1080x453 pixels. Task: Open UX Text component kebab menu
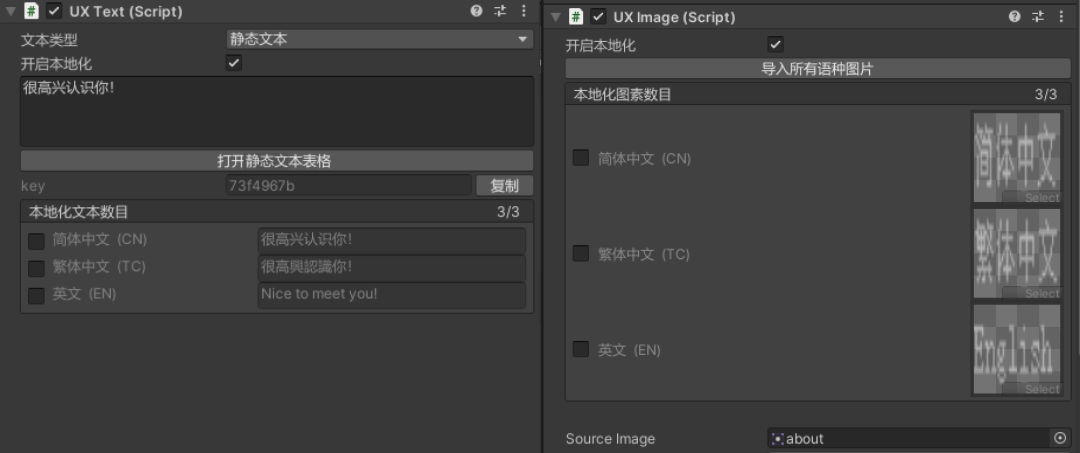point(523,11)
